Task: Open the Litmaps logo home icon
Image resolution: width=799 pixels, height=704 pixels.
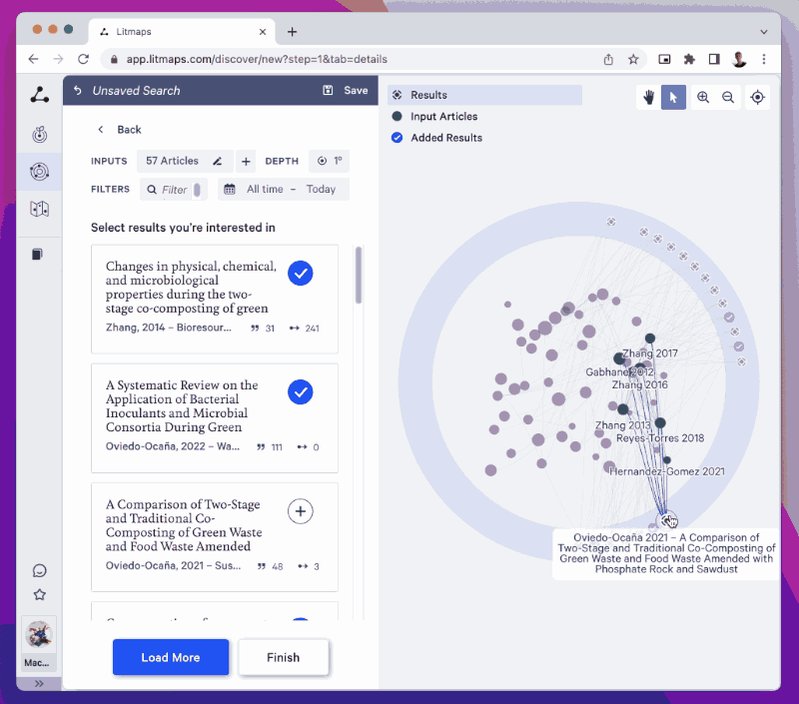Action: pyautogui.click(x=39, y=95)
